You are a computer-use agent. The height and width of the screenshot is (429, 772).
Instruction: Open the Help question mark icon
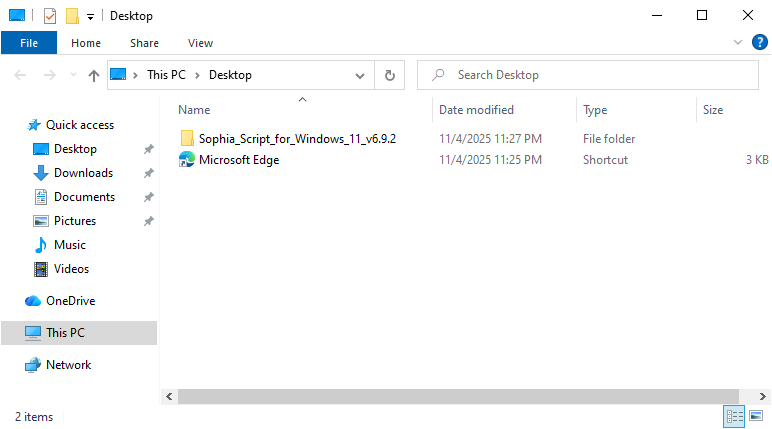pos(759,42)
